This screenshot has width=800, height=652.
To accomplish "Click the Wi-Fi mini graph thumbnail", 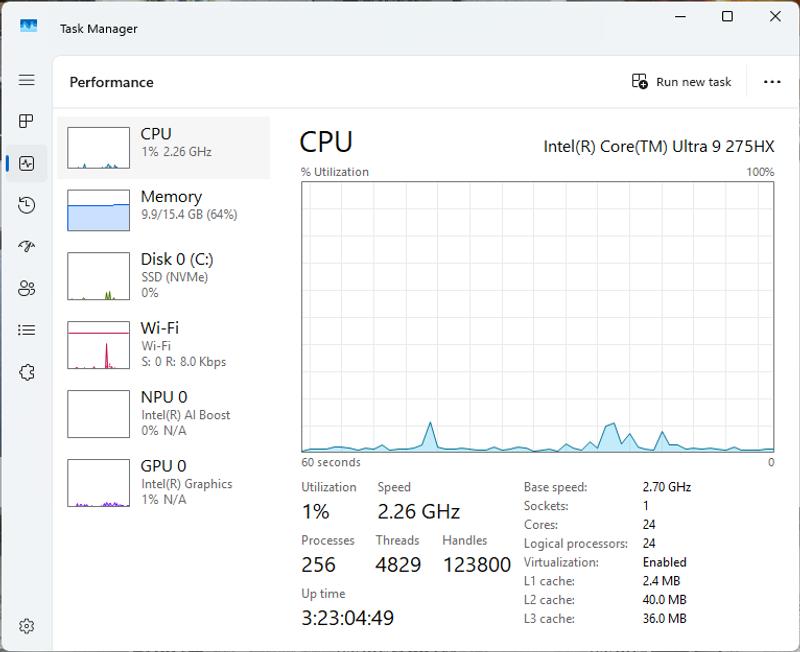I will (x=98, y=345).
